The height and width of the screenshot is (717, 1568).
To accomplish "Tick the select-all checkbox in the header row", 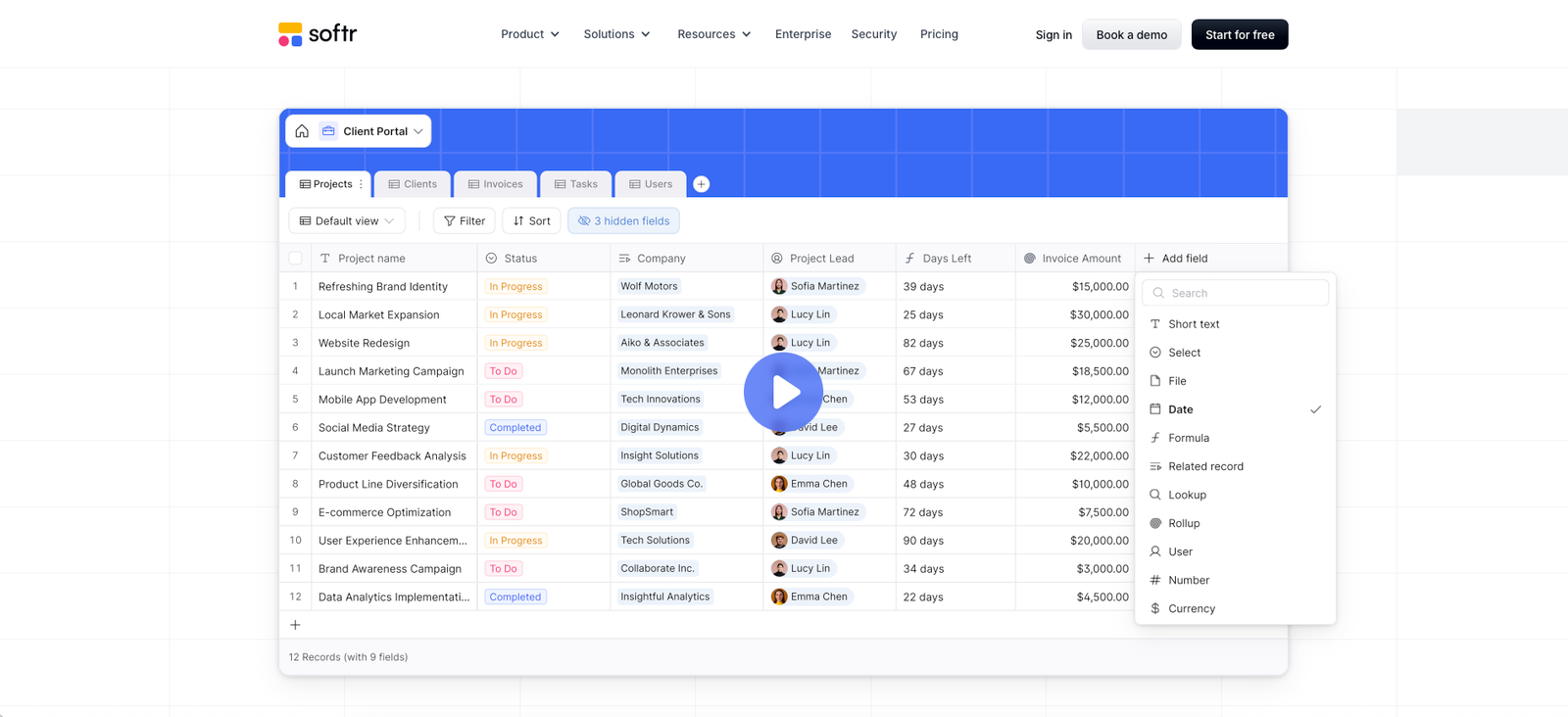I will tap(295, 259).
